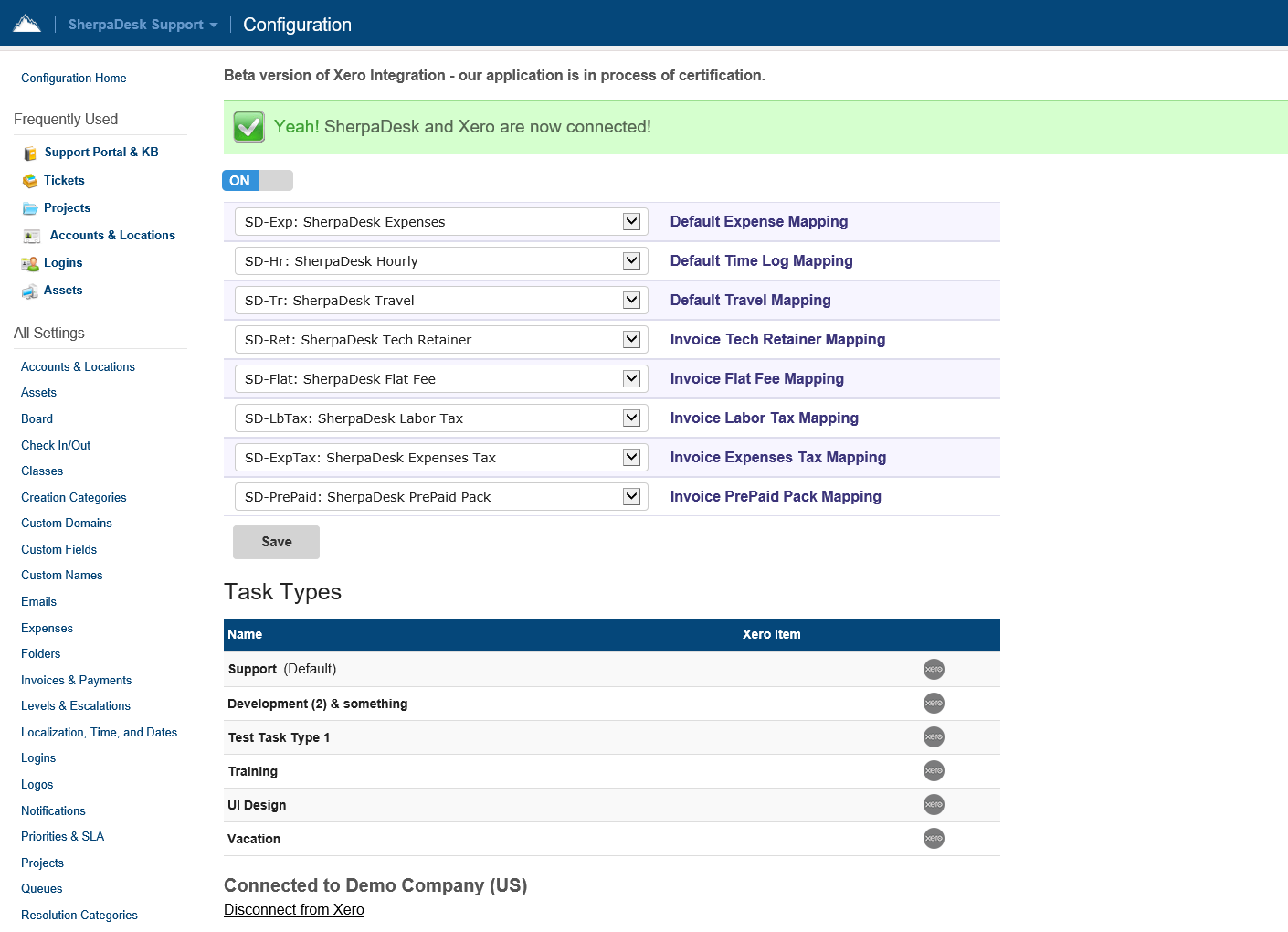Click the Accounts & Locations card icon
The height and width of the screenshot is (932, 1288).
click(32, 236)
